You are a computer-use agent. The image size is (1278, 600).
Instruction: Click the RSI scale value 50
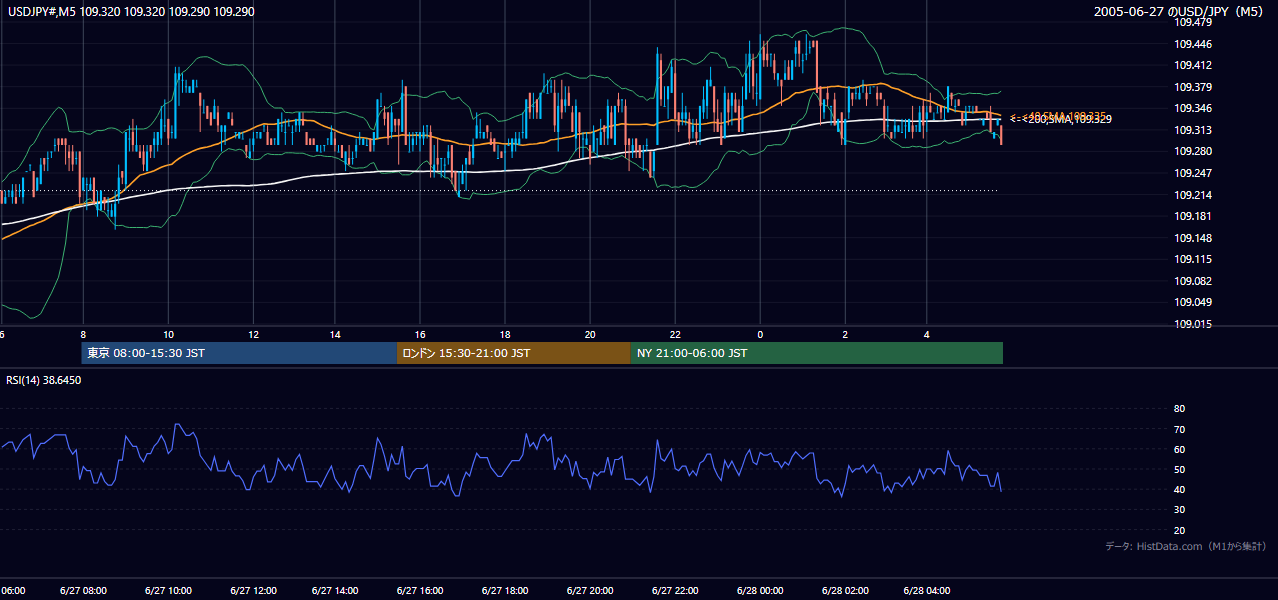pyautogui.click(x=1179, y=469)
